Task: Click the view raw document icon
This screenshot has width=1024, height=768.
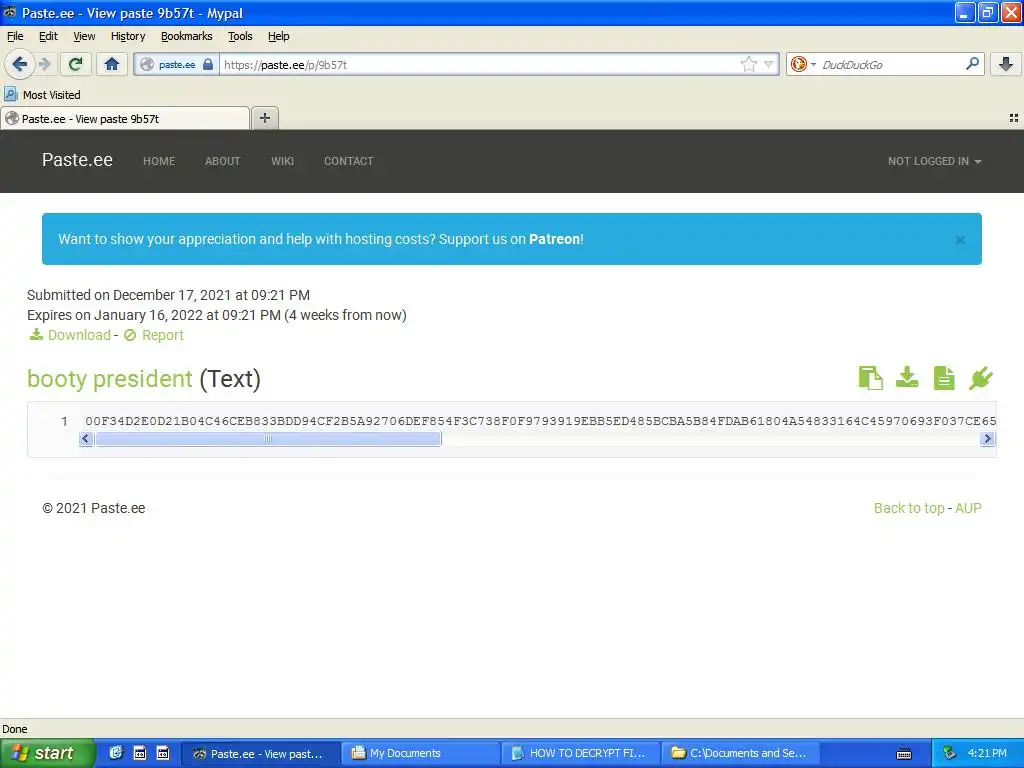Action: [944, 378]
